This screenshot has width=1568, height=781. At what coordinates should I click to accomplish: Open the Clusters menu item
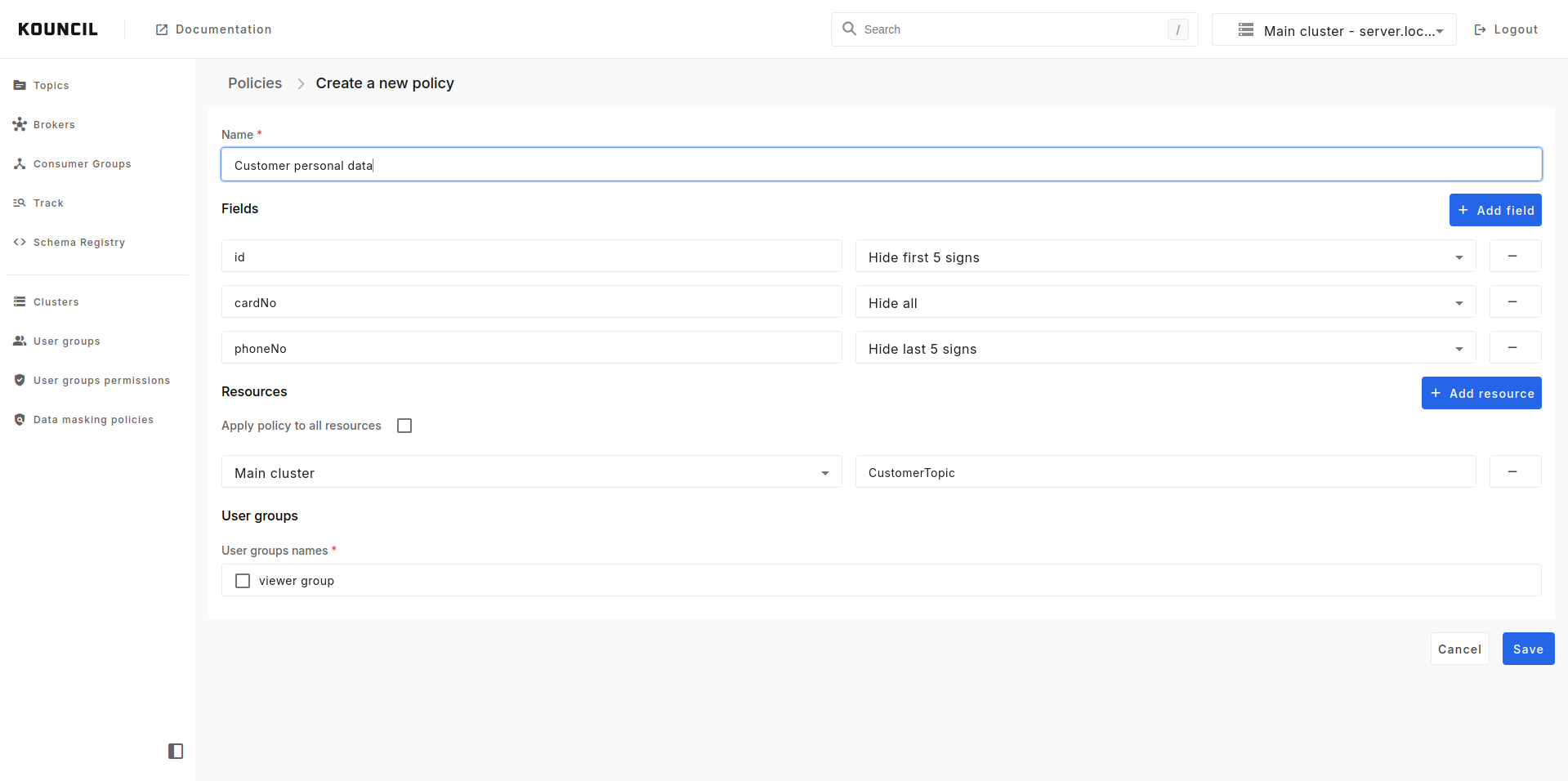56,301
